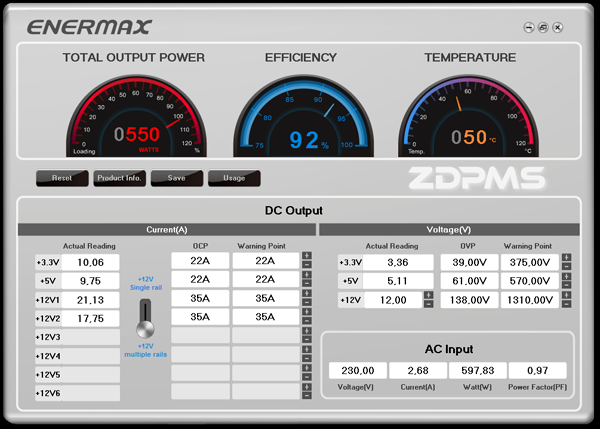
Task: Click +3.3V OVP field 39,00V
Action: pyautogui.click(x=470, y=263)
